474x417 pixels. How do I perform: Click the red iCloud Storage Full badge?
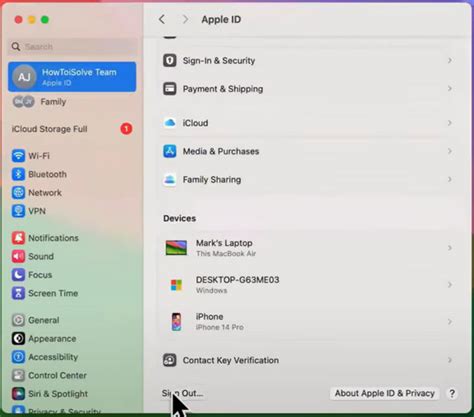(126, 129)
